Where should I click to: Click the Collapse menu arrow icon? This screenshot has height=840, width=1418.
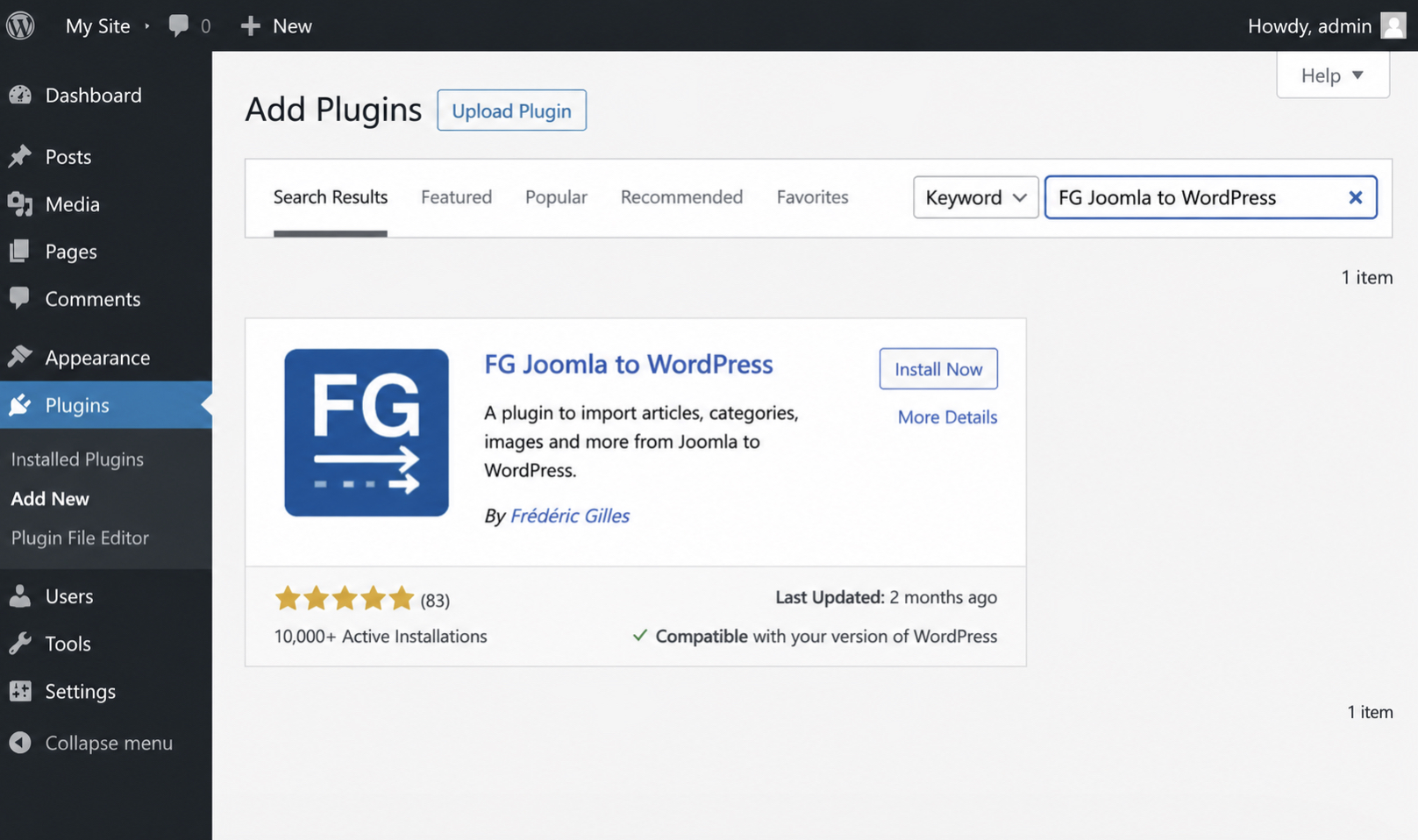click(x=20, y=743)
